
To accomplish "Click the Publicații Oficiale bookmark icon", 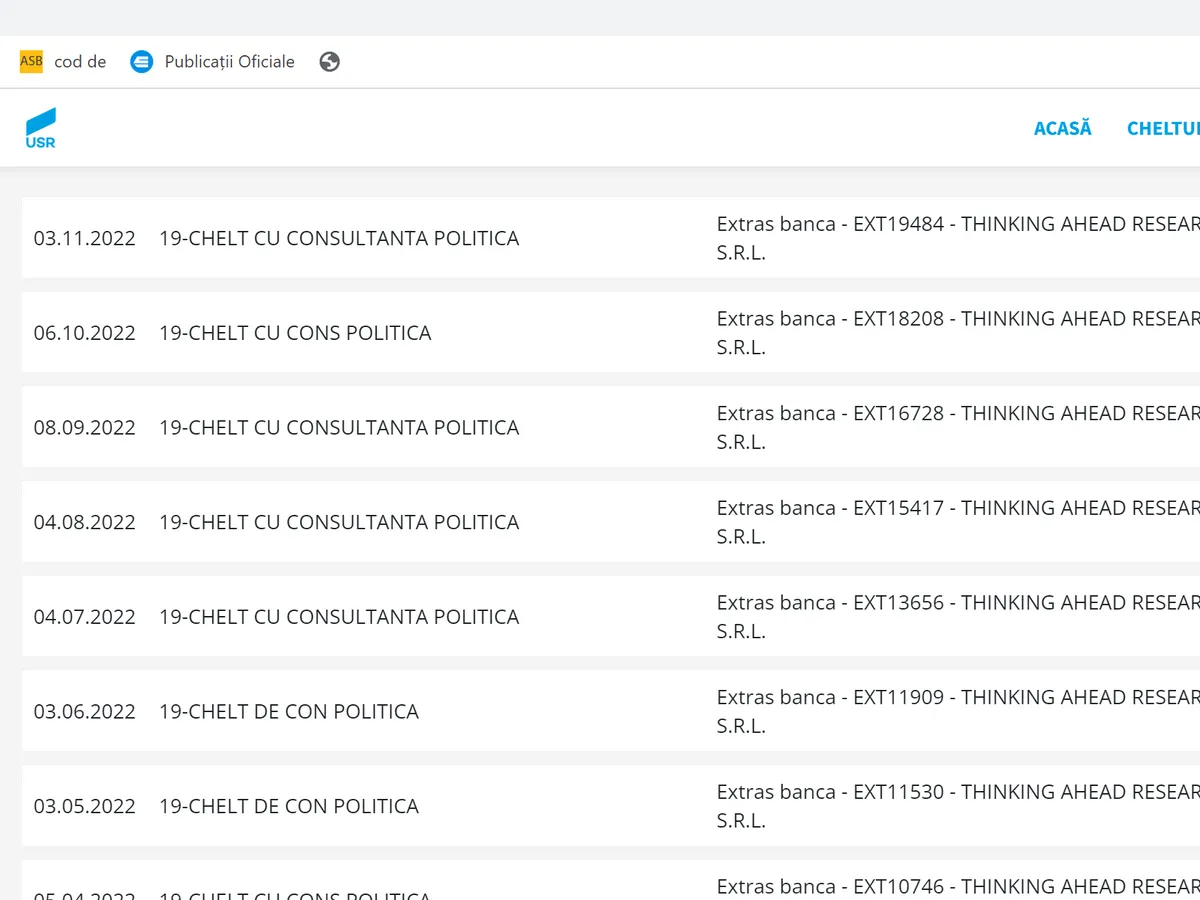I will (142, 62).
